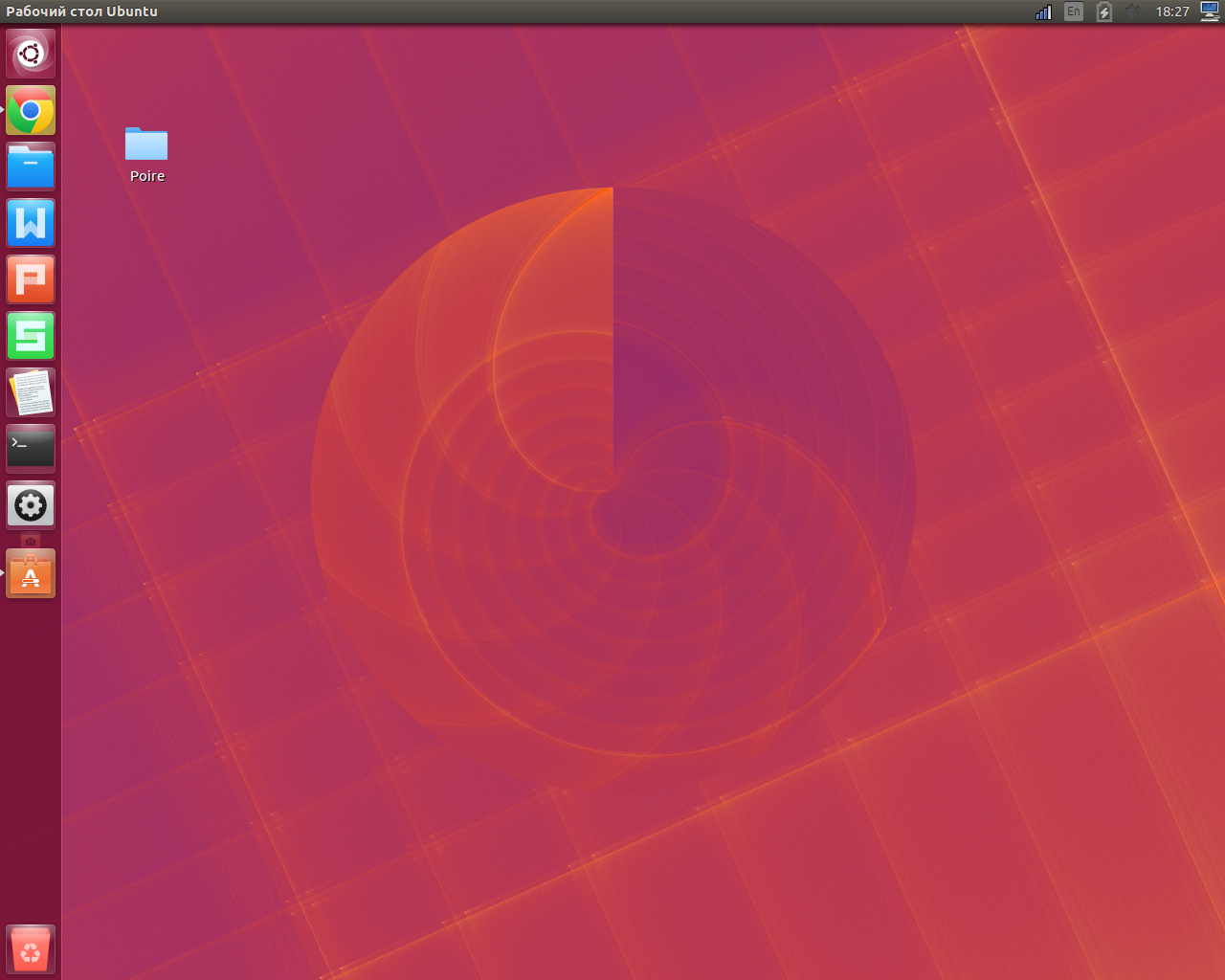Click the 18:27 clock
This screenshot has height=980, width=1225.
1172,11
